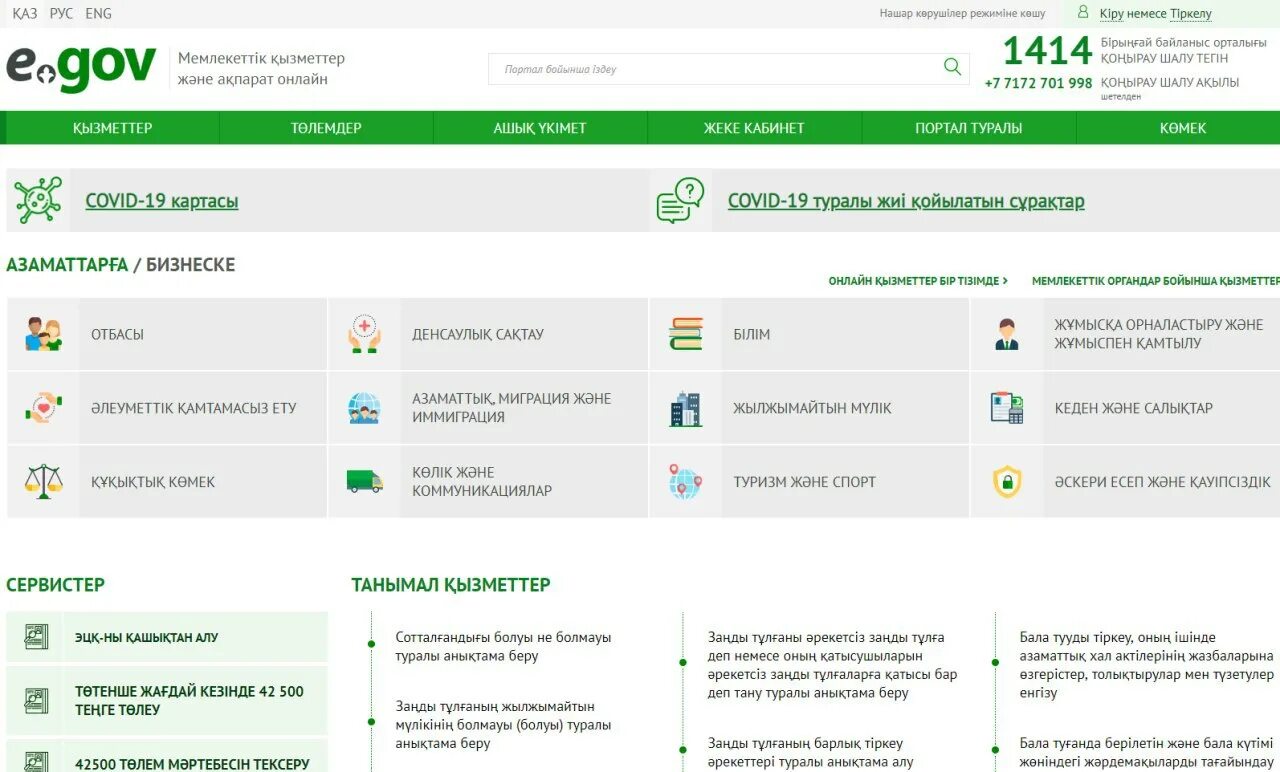Click the icon beside ЭЦҚ-НЫ ҚАШЫҚТАН АЛУ
Viewport: 1280px width, 772px height.
(36, 637)
